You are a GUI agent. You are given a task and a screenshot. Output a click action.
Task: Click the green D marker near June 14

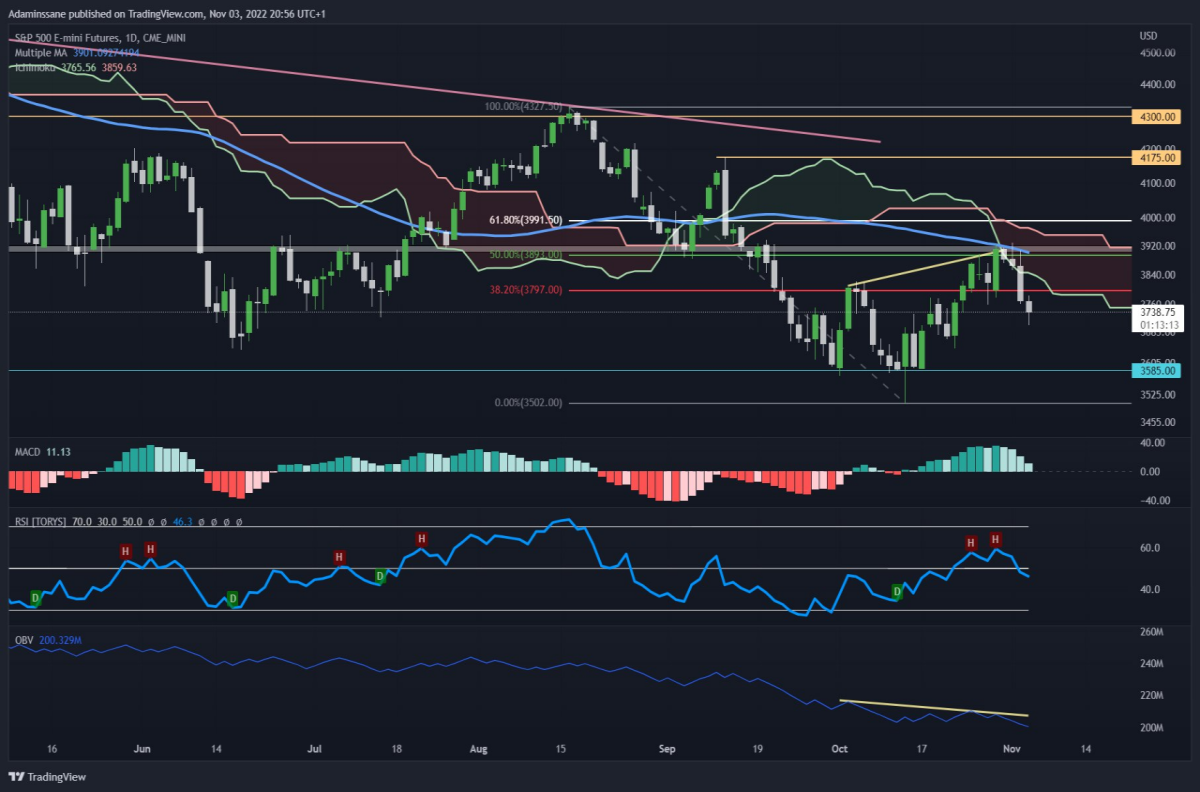pos(232,598)
